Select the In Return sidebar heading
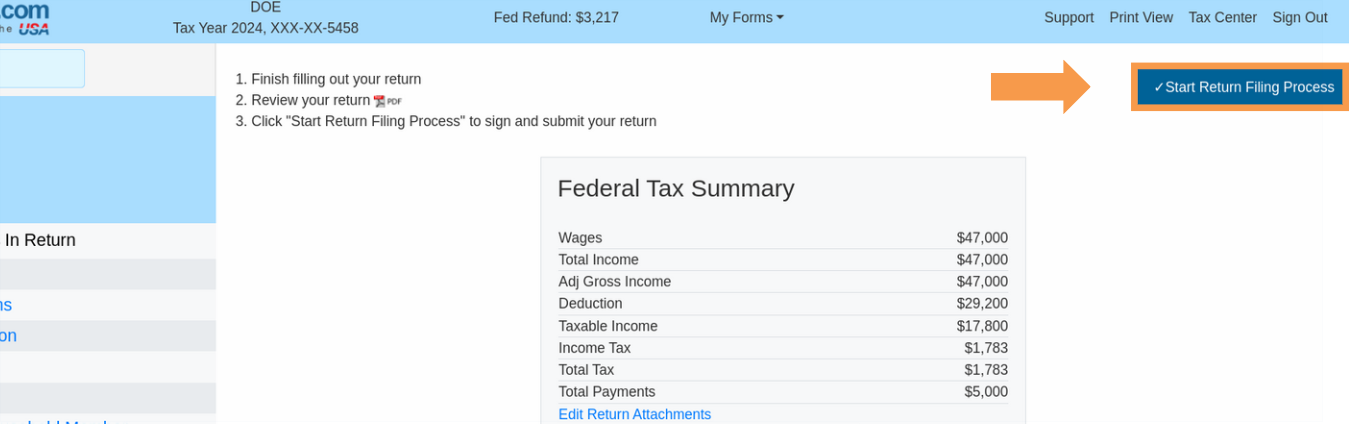This screenshot has height=424, width=1349. pos(40,240)
